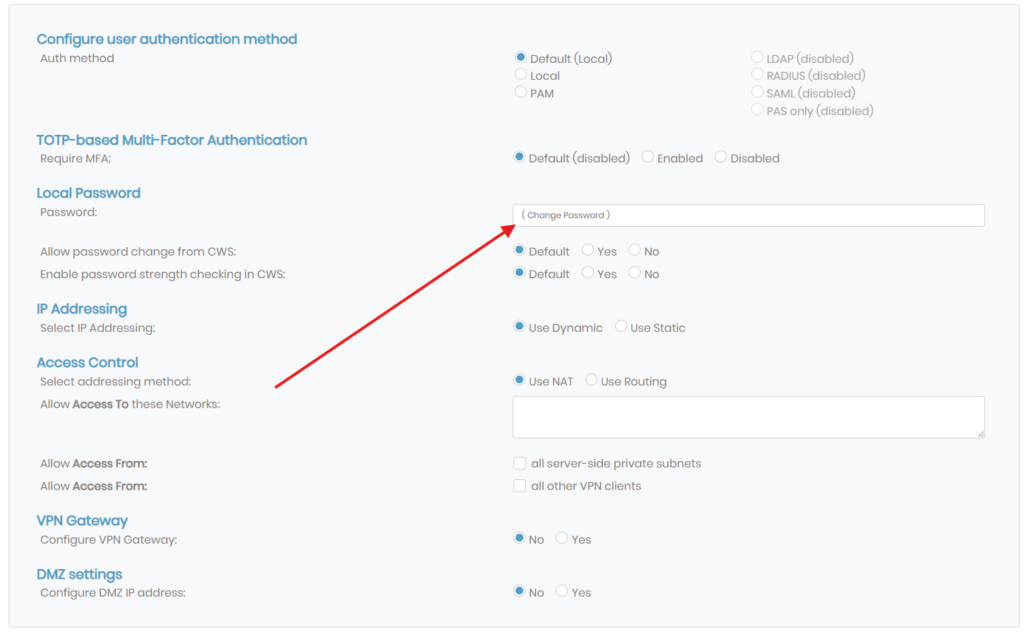Image resolution: width=1024 pixels, height=634 pixels.
Task: Click the Select addressing method: label
Action: point(116,381)
